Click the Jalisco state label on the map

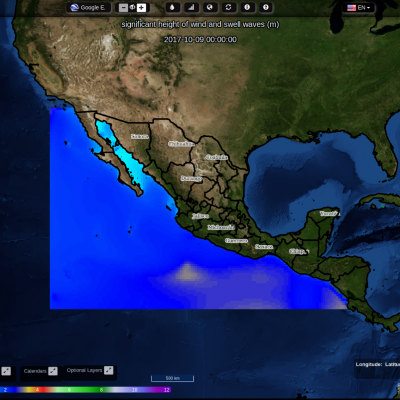click(200, 216)
